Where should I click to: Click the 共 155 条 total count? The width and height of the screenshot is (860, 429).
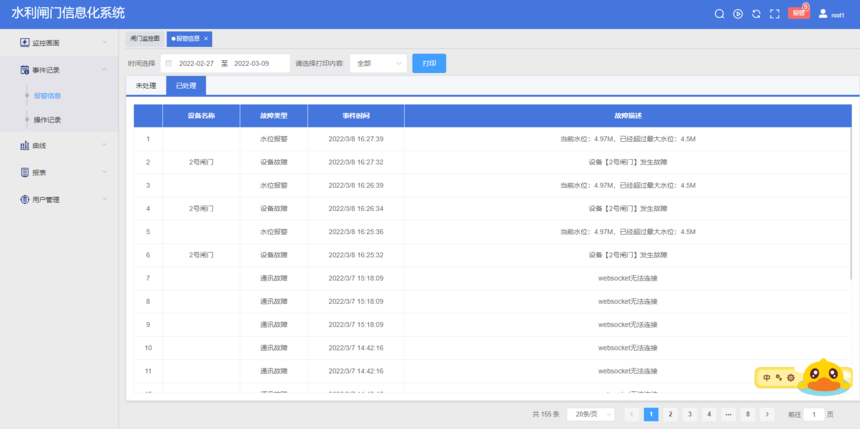545,414
